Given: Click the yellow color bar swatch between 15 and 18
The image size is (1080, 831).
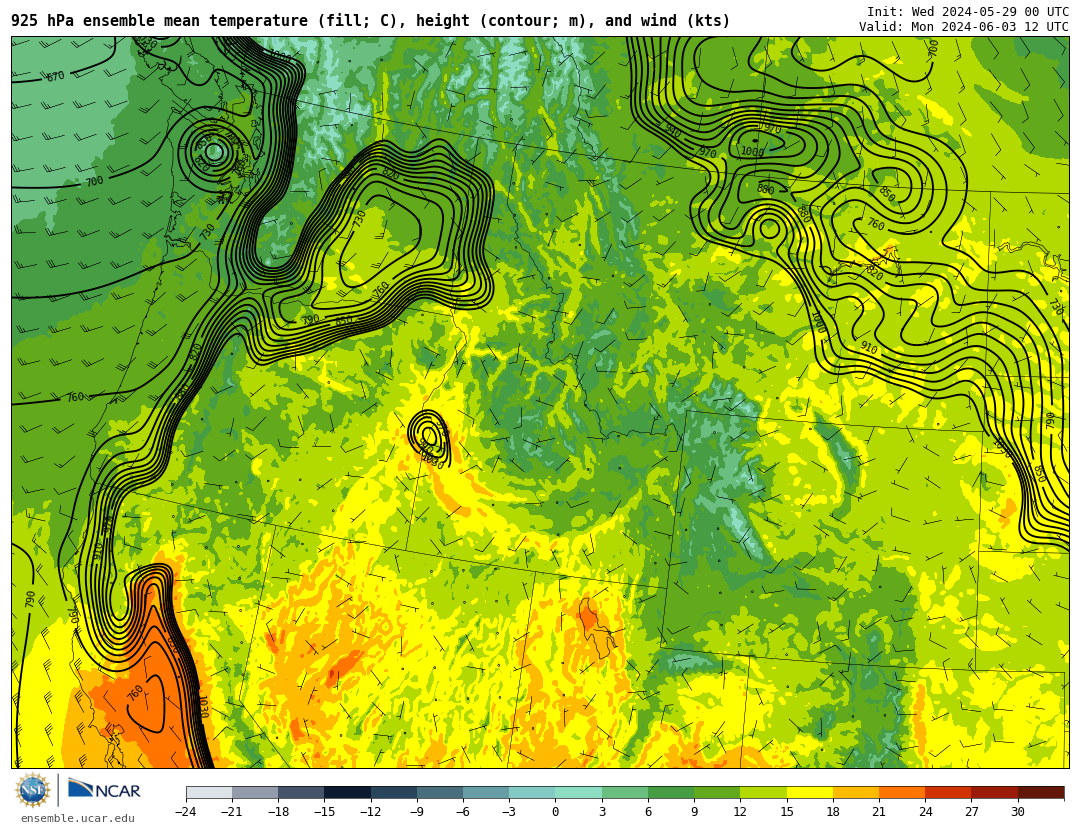Looking at the screenshot, I should pyautogui.click(x=809, y=793).
